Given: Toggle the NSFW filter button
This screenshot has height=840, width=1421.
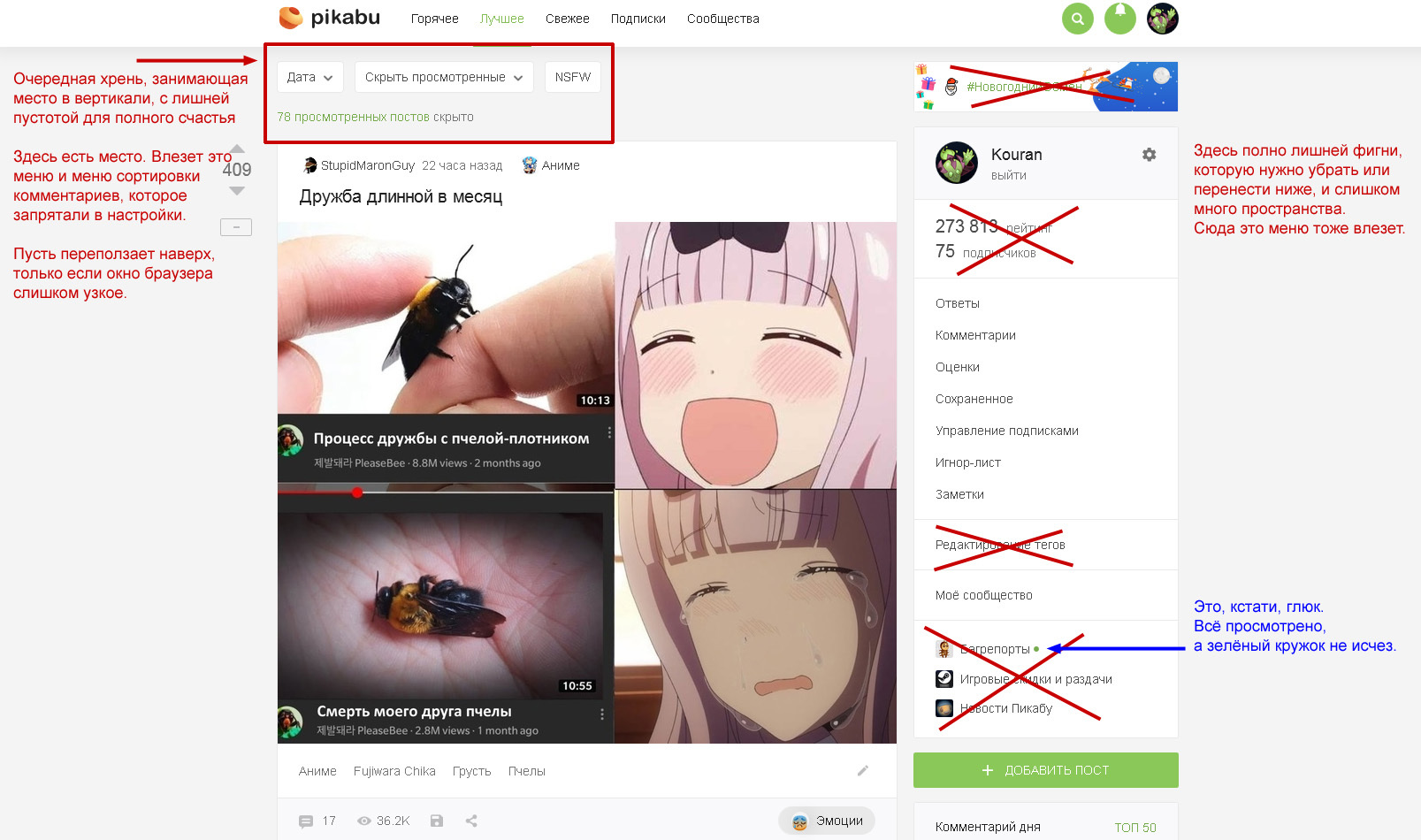Looking at the screenshot, I should pos(573,77).
